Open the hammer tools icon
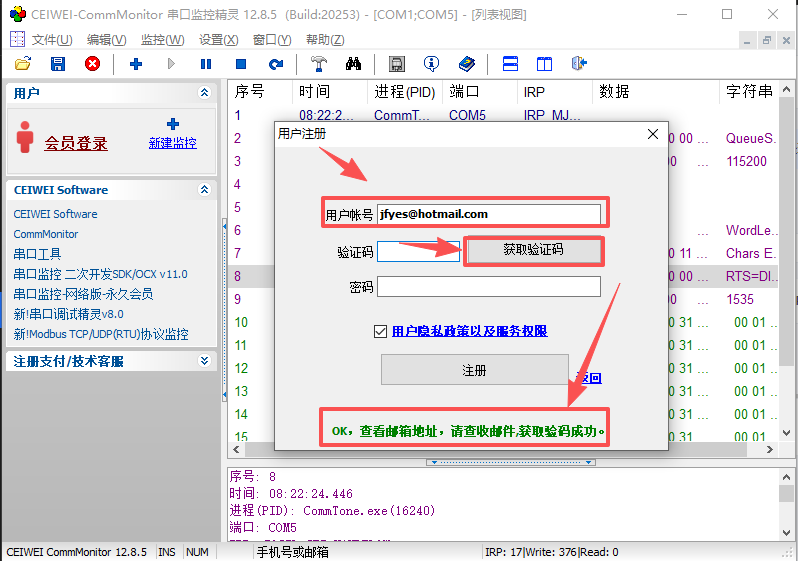Viewport: 798px width, 561px height. click(x=319, y=64)
